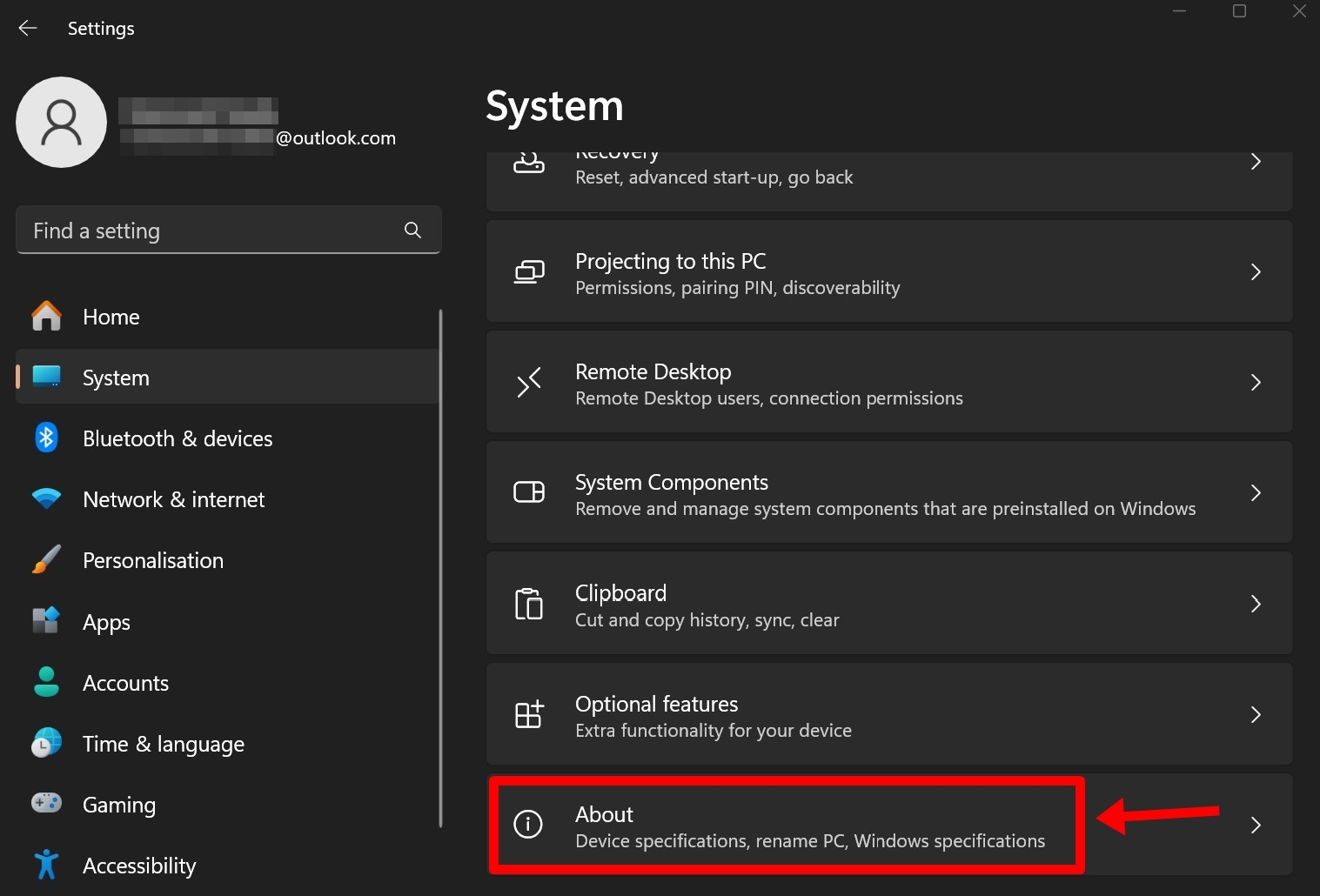Click the Accessibility figure icon
The width and height of the screenshot is (1320, 896).
[x=46, y=865]
